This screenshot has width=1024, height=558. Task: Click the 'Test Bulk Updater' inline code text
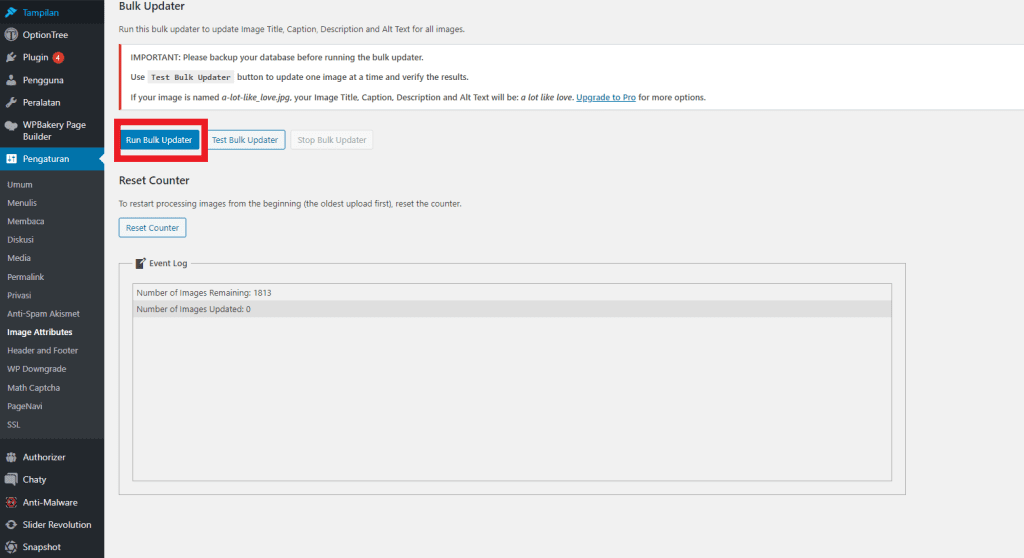coord(191,77)
